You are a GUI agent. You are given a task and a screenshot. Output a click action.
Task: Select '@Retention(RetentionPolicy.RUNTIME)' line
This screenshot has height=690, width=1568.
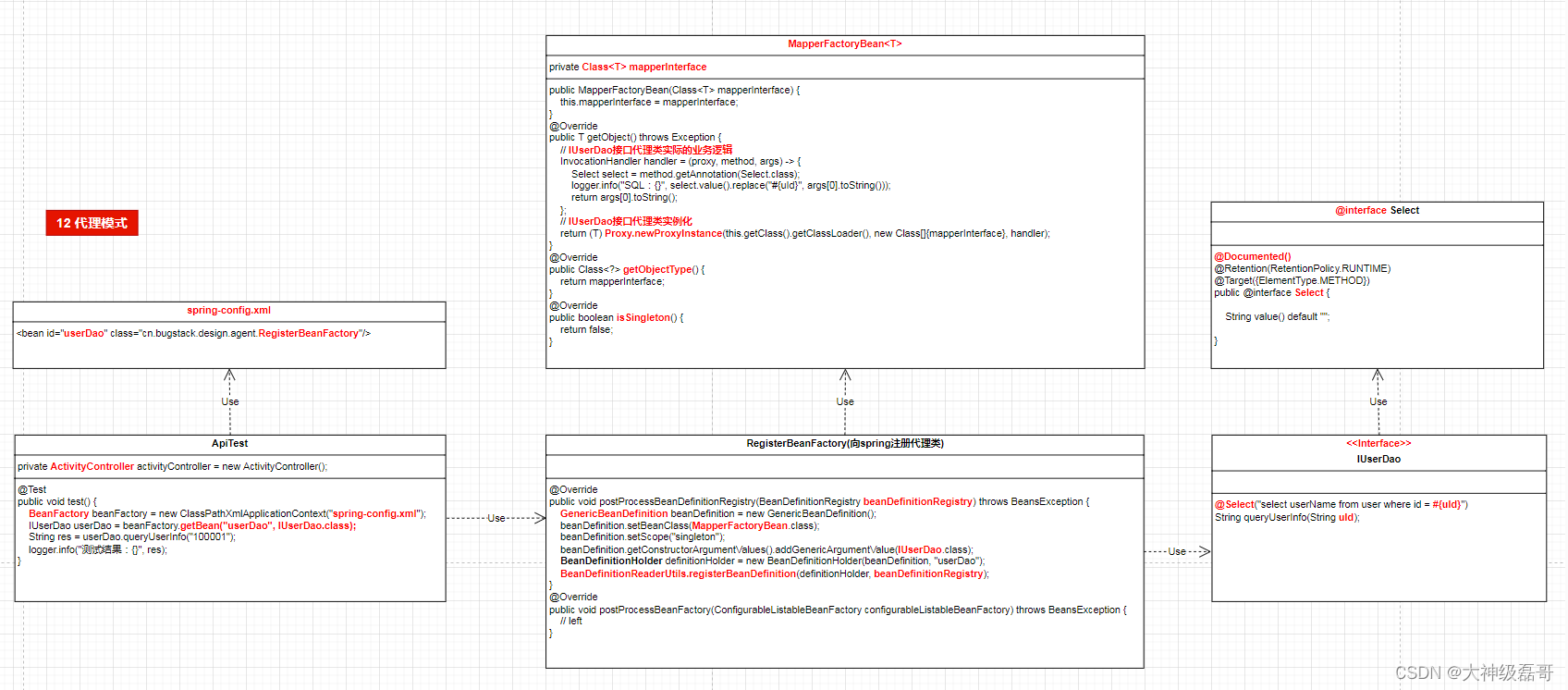[x=1303, y=269]
